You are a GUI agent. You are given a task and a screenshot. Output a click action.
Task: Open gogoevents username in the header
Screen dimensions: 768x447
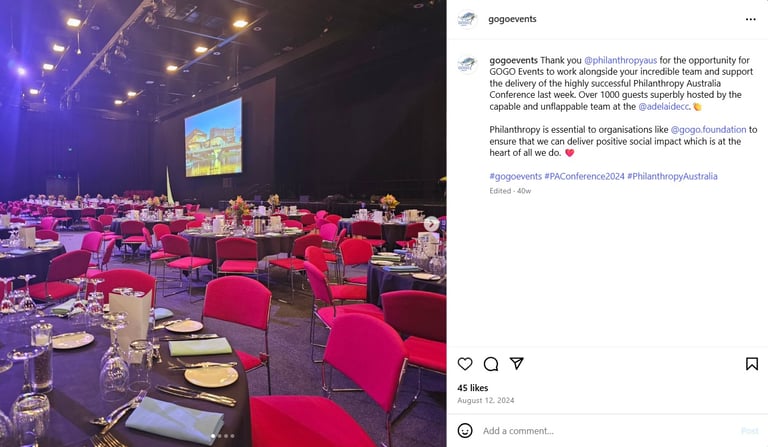(512, 19)
